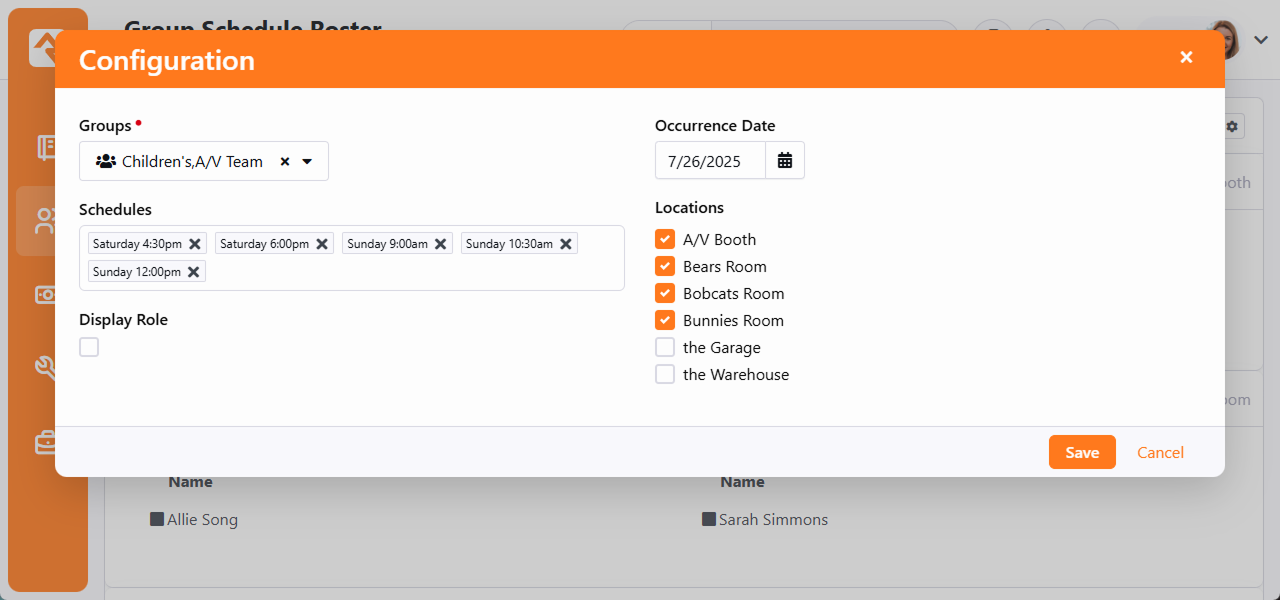Screen dimensions: 1280x600
Task: Open the calendar date picker icon
Action: (x=785, y=161)
